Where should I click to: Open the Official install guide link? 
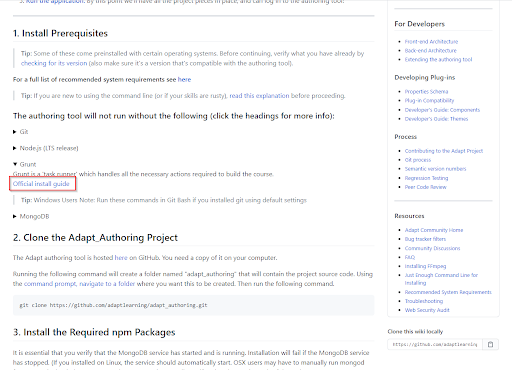point(41,184)
